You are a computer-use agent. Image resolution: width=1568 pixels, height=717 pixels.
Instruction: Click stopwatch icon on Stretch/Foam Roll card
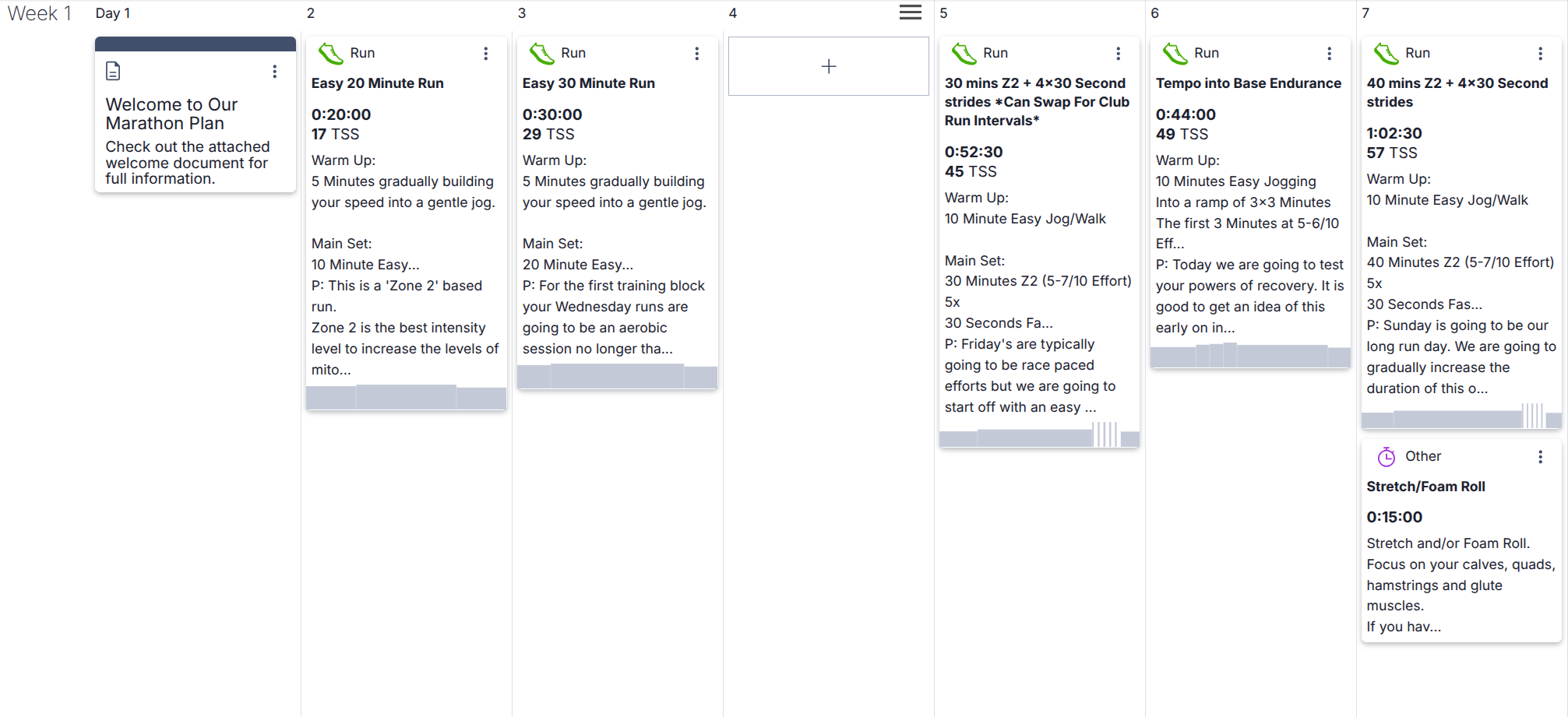pos(1387,457)
